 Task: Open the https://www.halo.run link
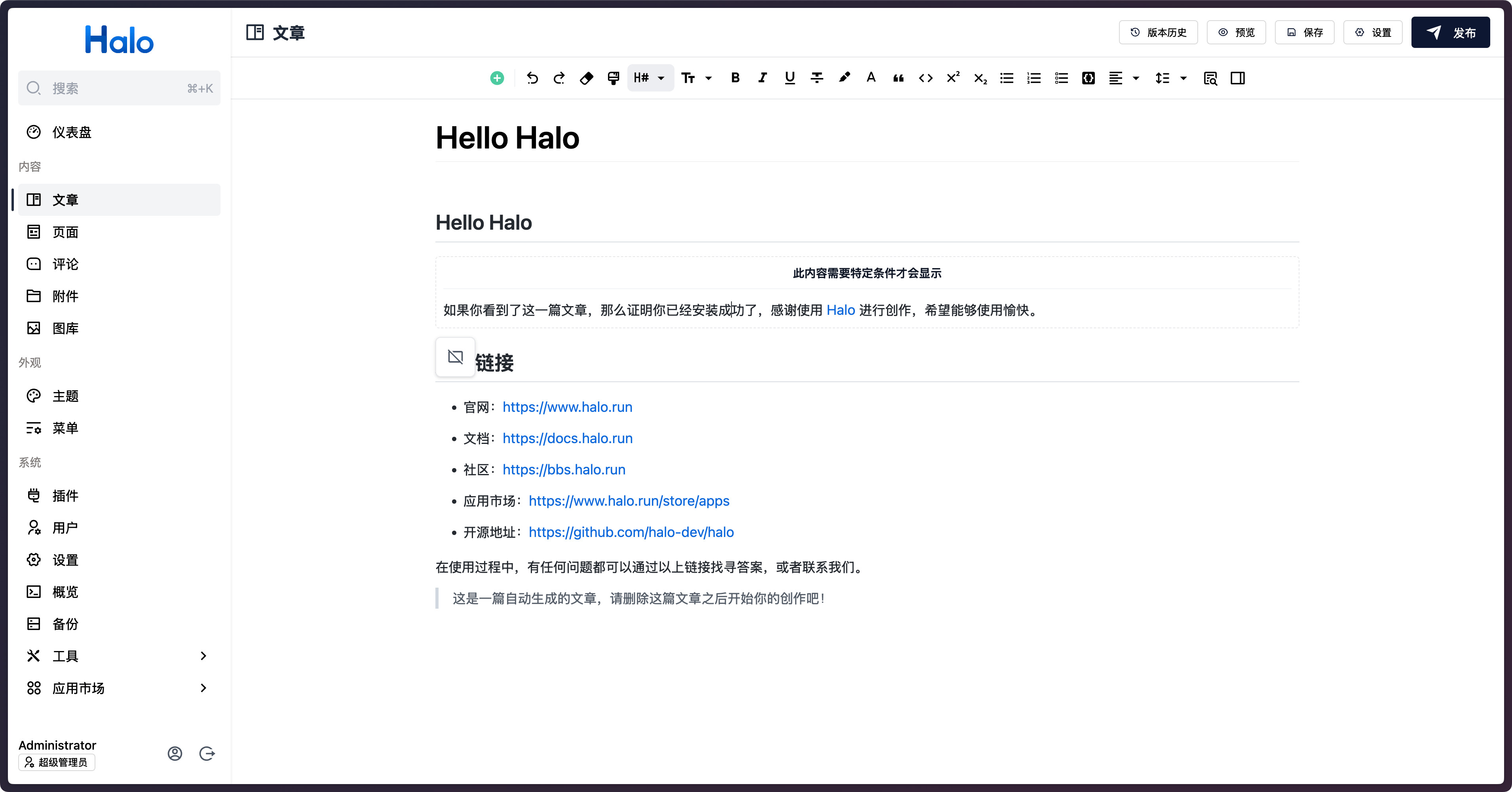tap(567, 407)
